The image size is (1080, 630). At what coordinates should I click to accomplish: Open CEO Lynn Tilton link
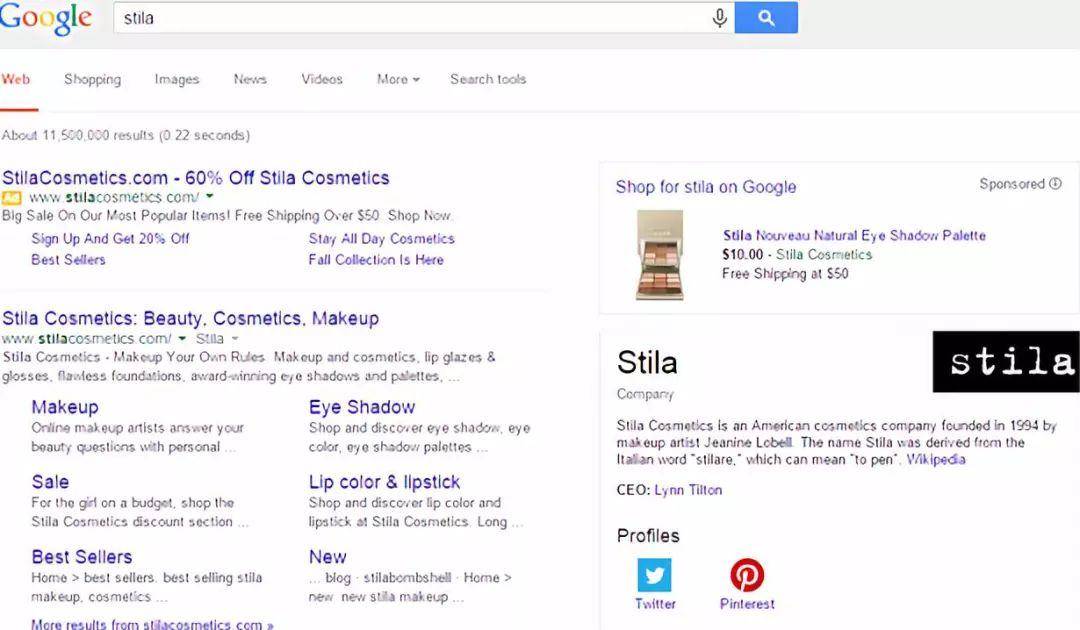click(x=688, y=490)
